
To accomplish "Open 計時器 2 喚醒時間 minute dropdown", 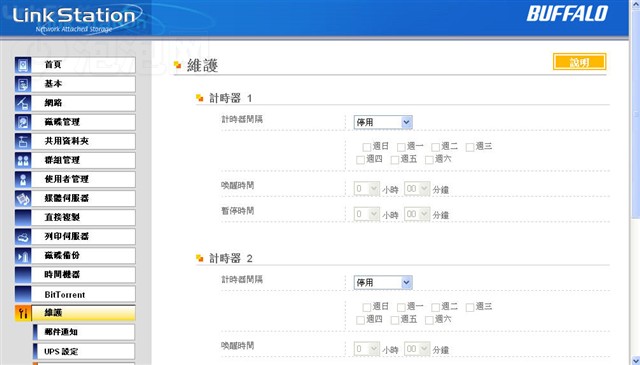I will coord(417,349).
